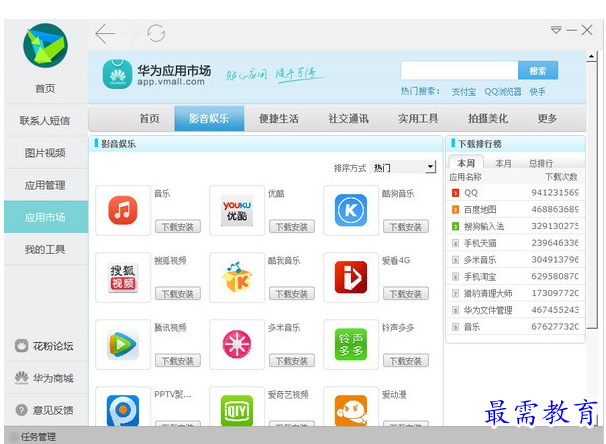Screen dimensions: 606x444
Task: Go forward with the right arrow
Action: 130,33
